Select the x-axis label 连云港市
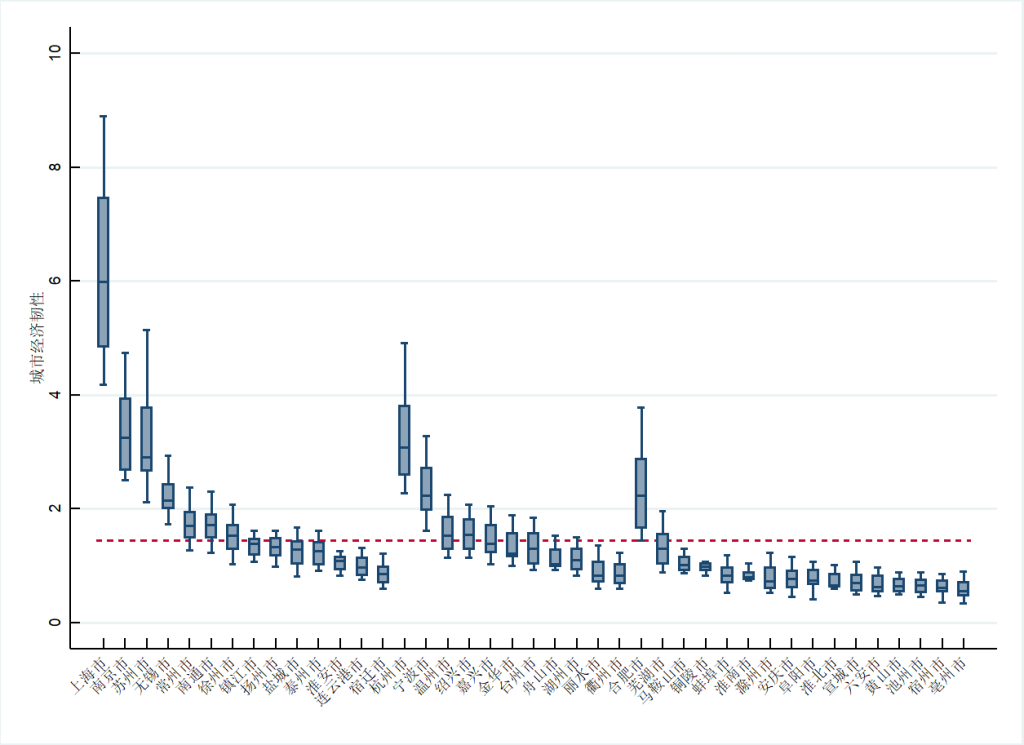This screenshot has height=745, width=1024. pos(341,682)
